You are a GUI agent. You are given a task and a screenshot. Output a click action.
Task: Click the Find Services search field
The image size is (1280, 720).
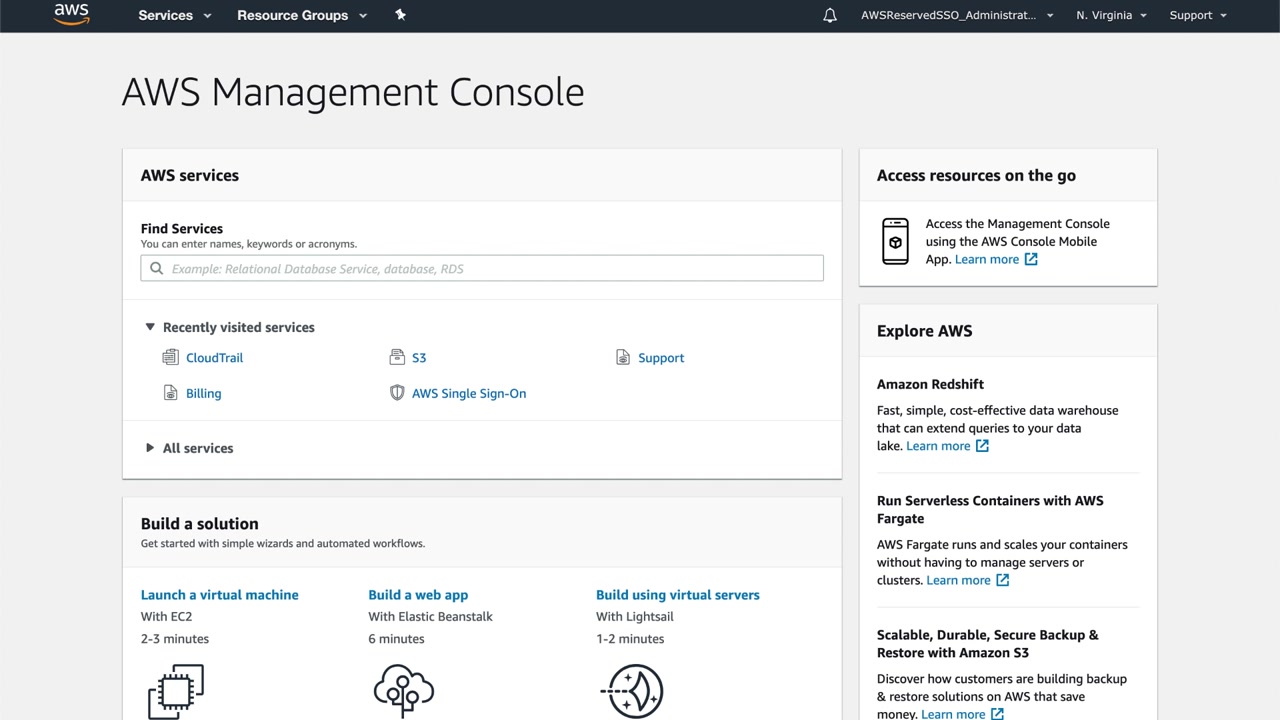tap(482, 268)
